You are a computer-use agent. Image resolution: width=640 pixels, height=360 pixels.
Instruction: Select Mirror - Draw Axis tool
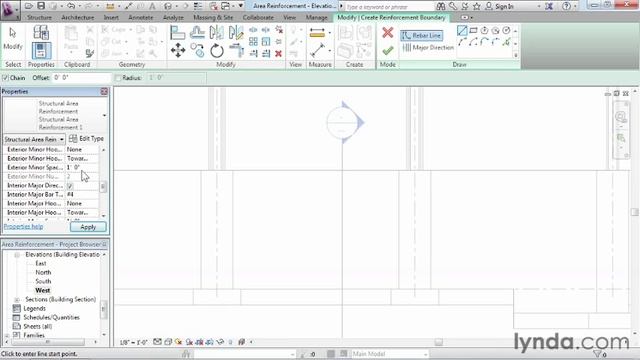coord(236,33)
